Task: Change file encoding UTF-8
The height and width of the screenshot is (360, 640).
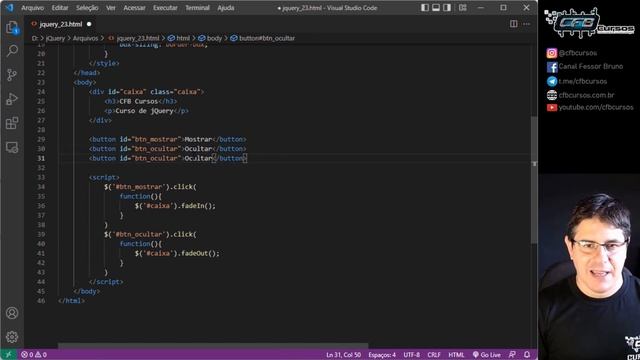Action: click(x=411, y=355)
